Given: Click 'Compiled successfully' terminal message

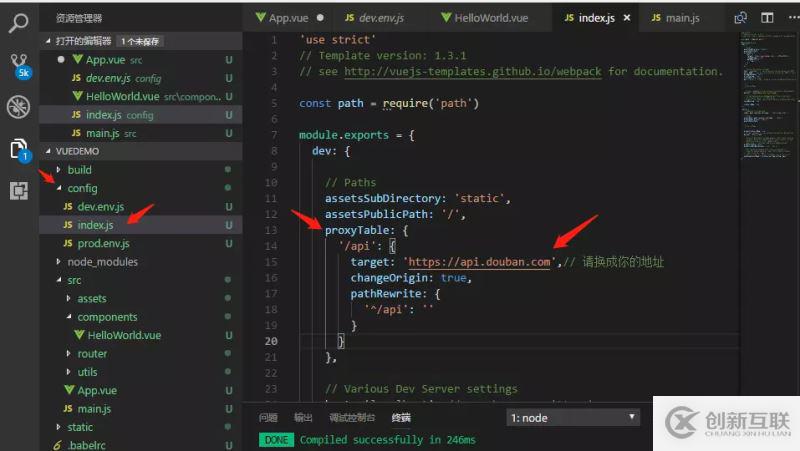Looking at the screenshot, I should [388, 440].
